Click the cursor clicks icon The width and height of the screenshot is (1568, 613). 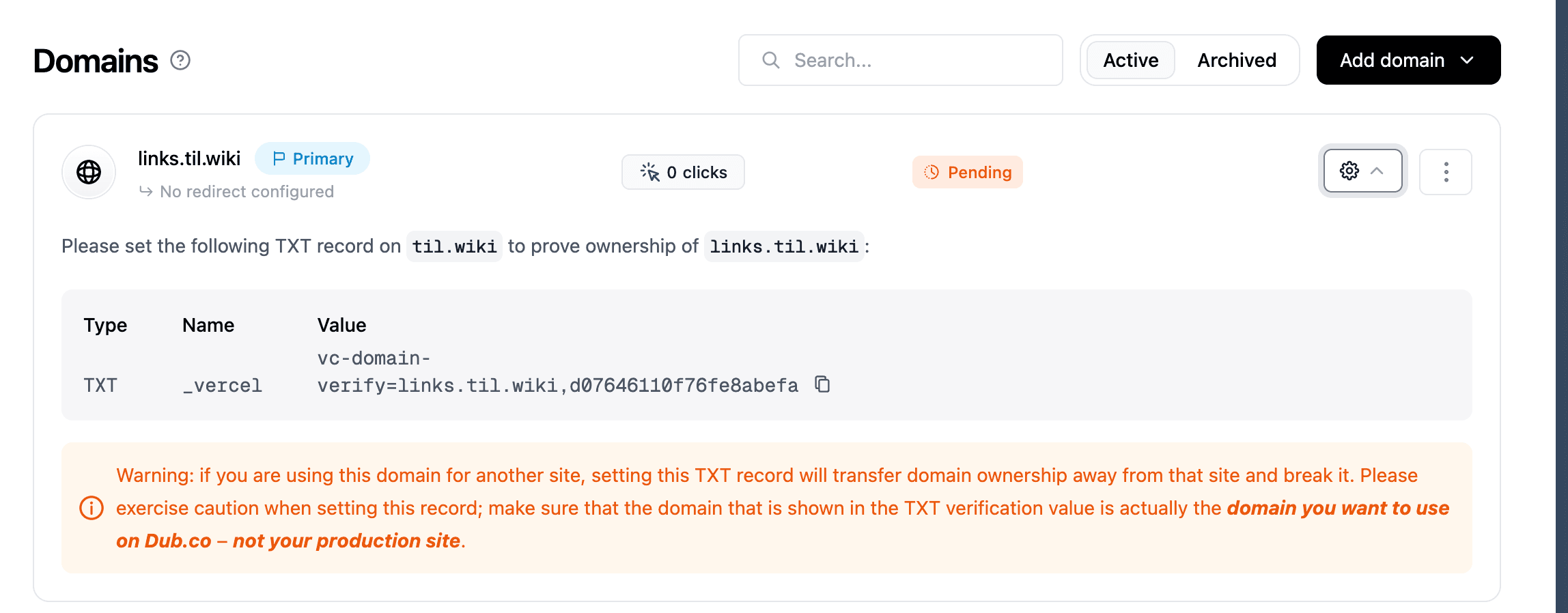650,172
